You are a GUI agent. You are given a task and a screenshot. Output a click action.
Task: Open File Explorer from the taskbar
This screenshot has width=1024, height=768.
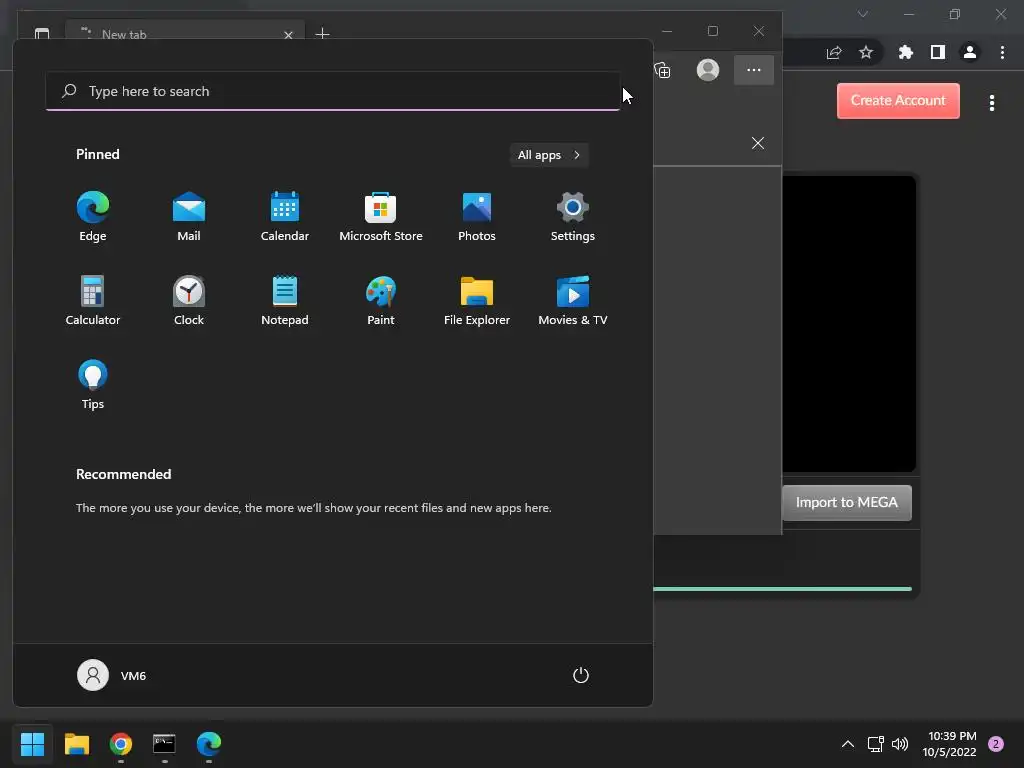(x=77, y=744)
